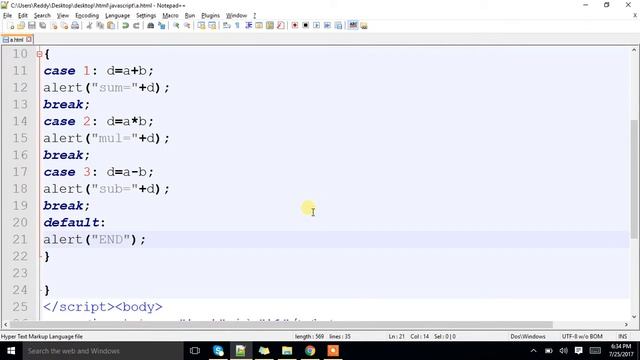Click Dos\Windows line ending status

(528, 336)
